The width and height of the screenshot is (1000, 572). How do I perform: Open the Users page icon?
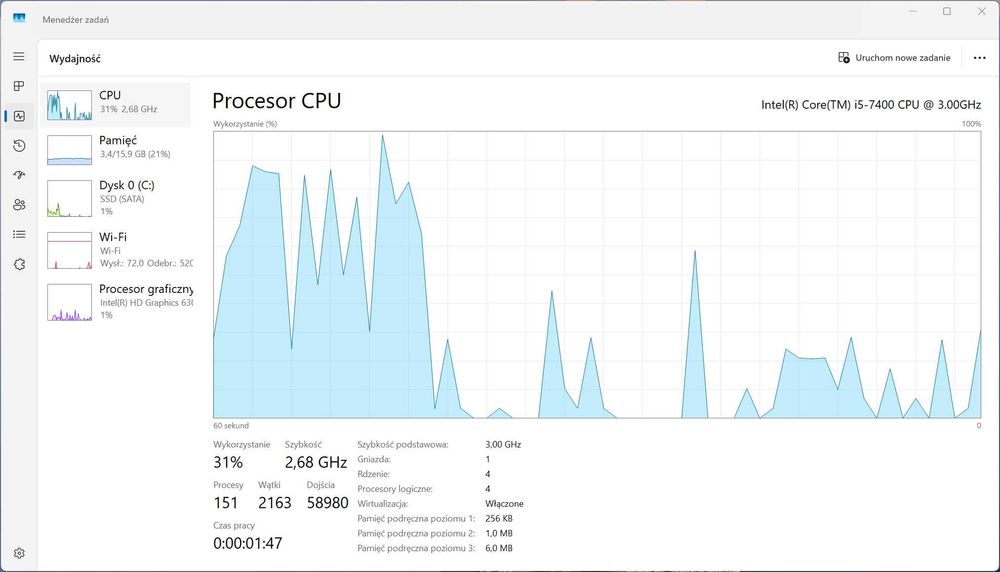tap(19, 205)
